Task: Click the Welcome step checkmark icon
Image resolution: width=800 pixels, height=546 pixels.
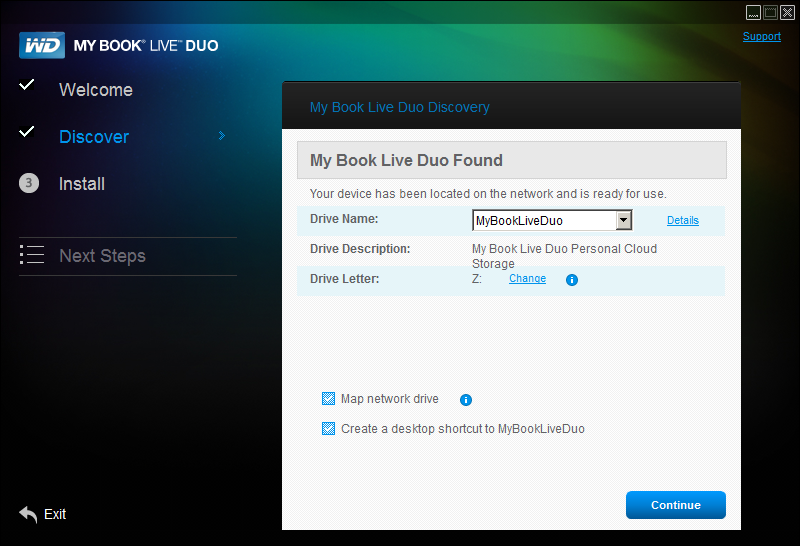Action: [27, 84]
